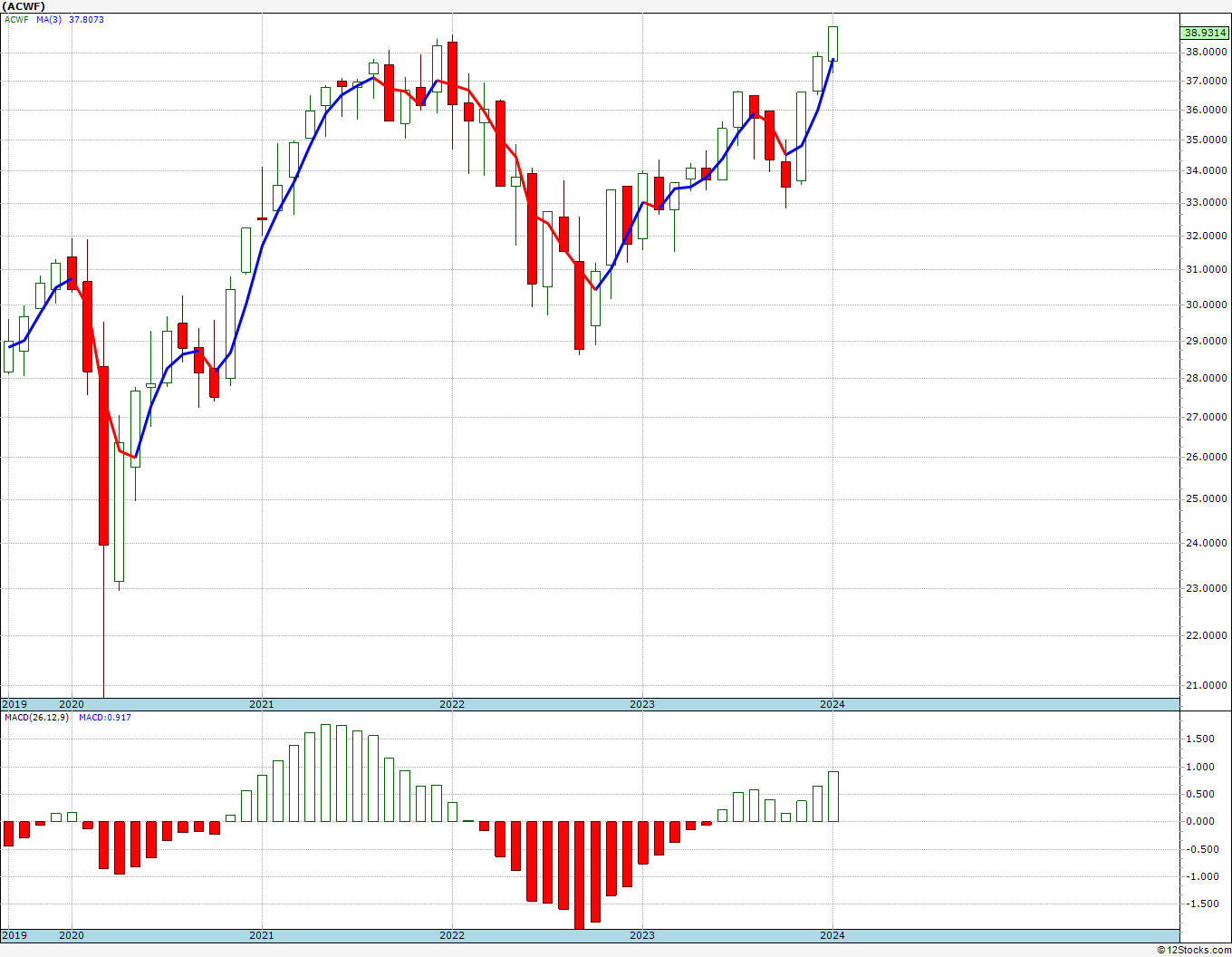Select the MACD:0.917 value label
1232x957 pixels.
pyautogui.click(x=103, y=718)
